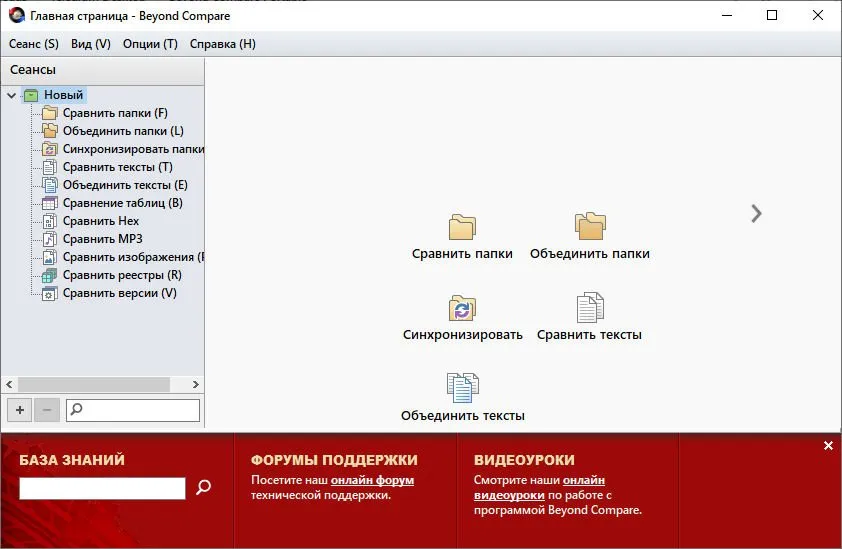Screen dimensions: 842x549
Task: Click the sessions tree scroll right arrow
Action: coord(195,384)
